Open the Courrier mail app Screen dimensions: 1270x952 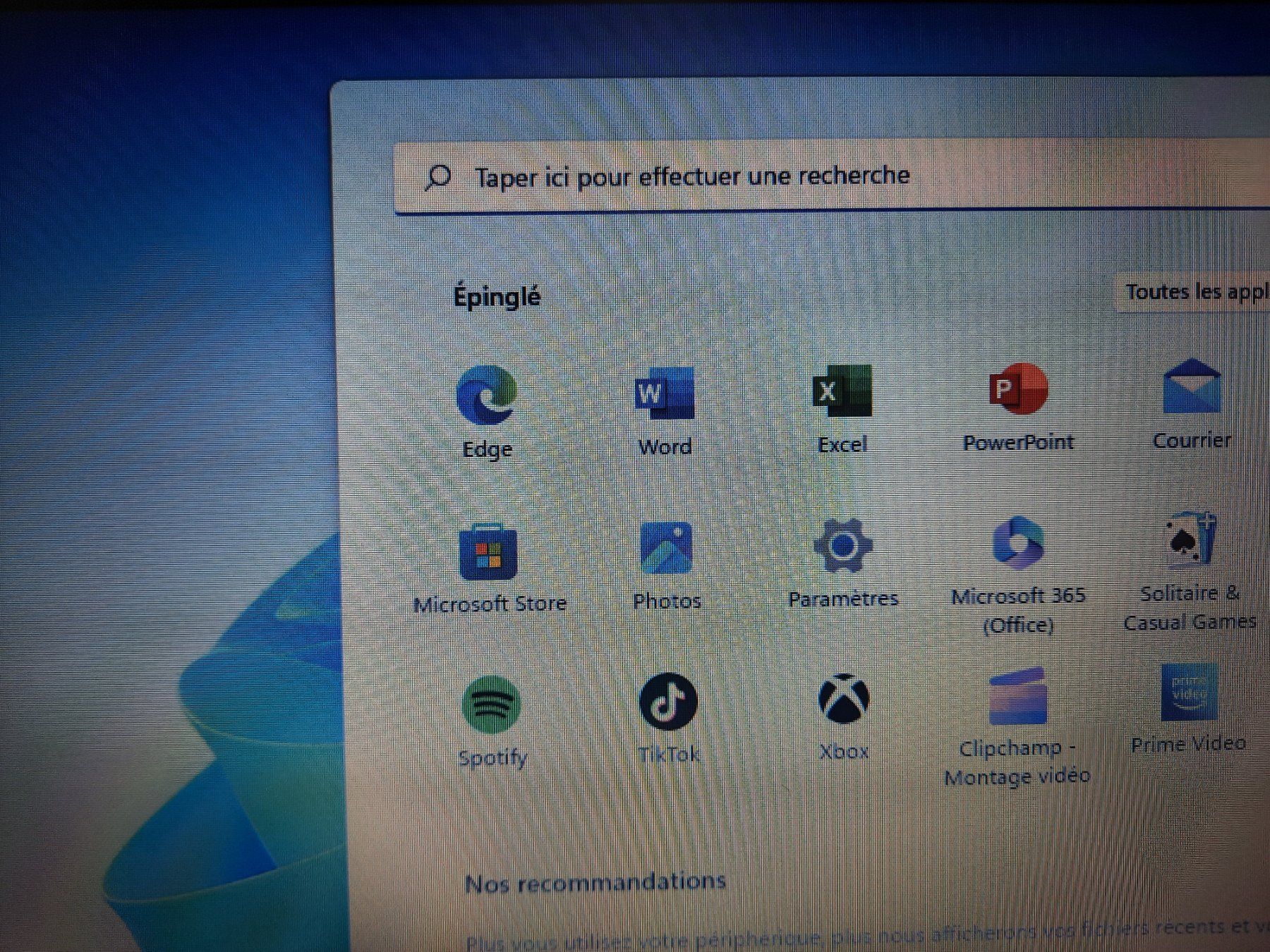(1192, 386)
